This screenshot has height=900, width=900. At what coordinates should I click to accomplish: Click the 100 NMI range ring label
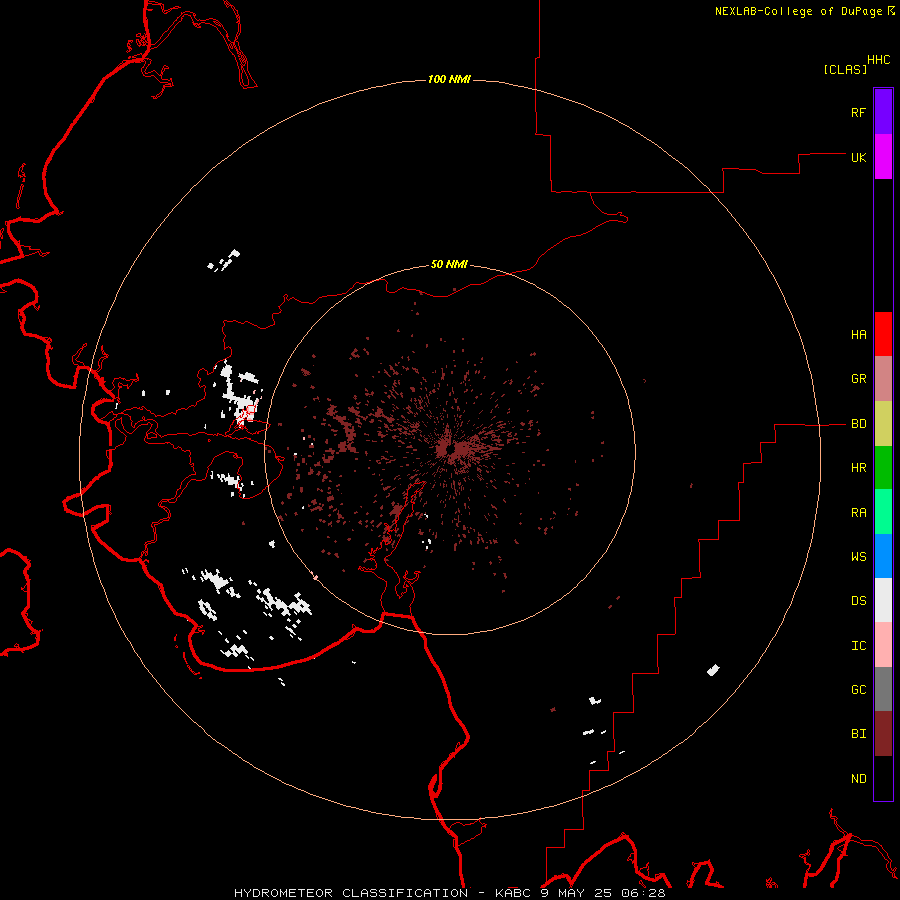coord(449,79)
